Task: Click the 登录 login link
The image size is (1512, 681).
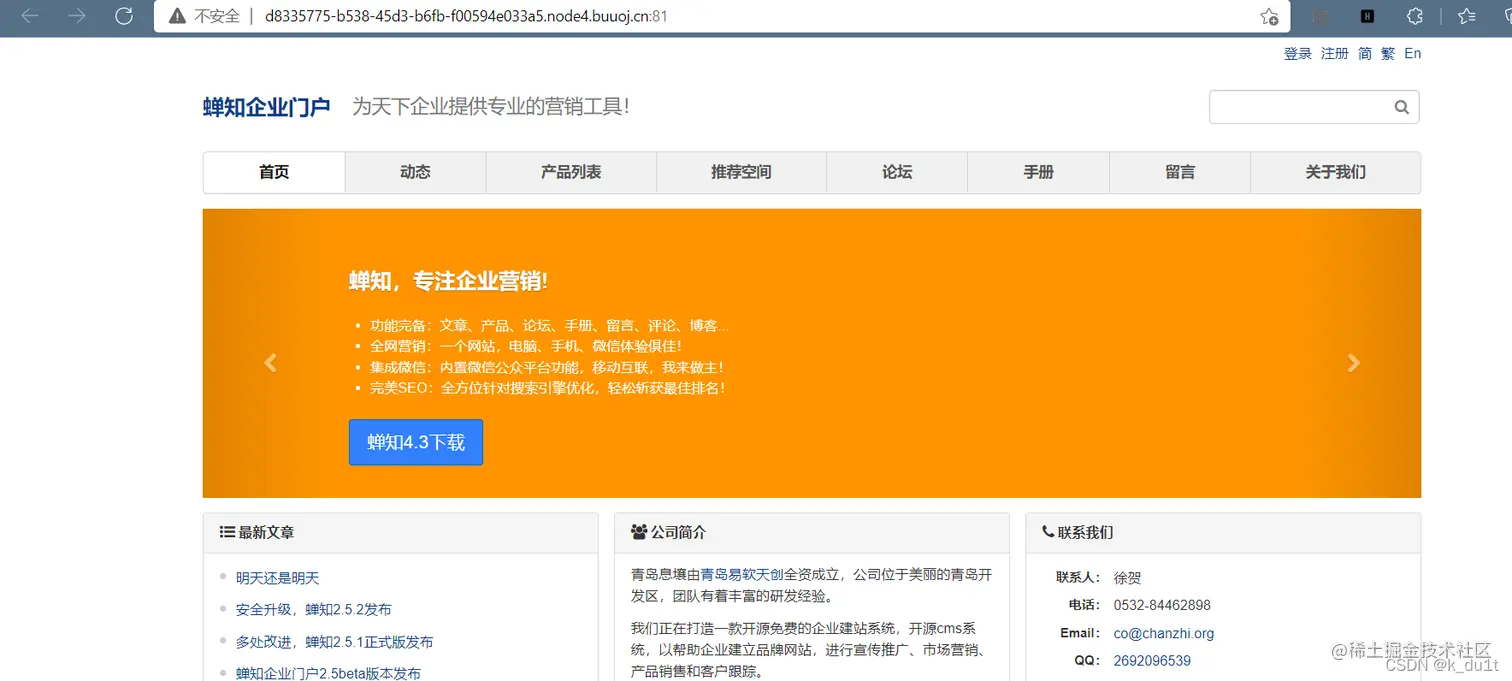Action: [x=1298, y=54]
